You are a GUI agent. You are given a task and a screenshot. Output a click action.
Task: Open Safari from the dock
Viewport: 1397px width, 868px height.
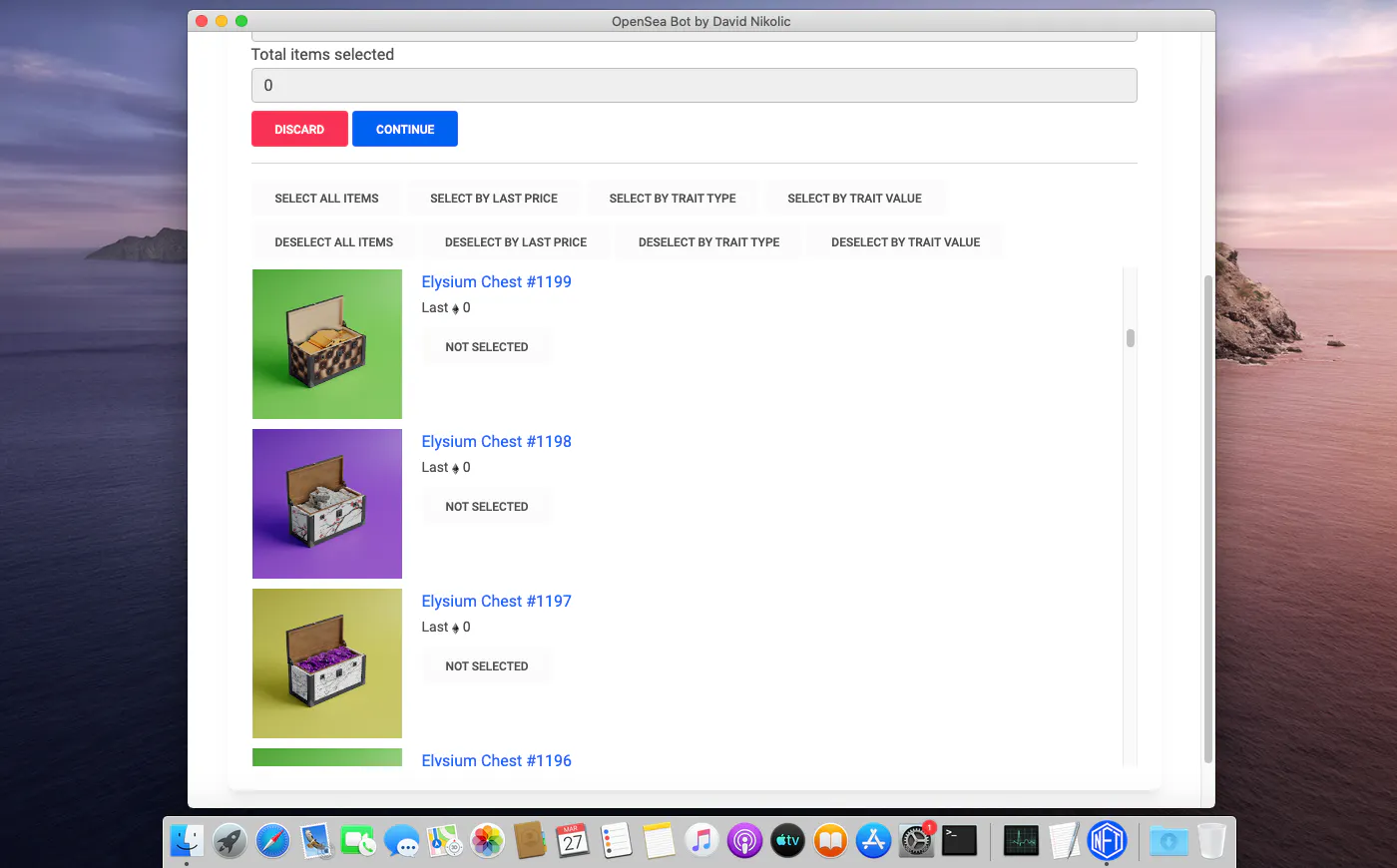coord(272,841)
